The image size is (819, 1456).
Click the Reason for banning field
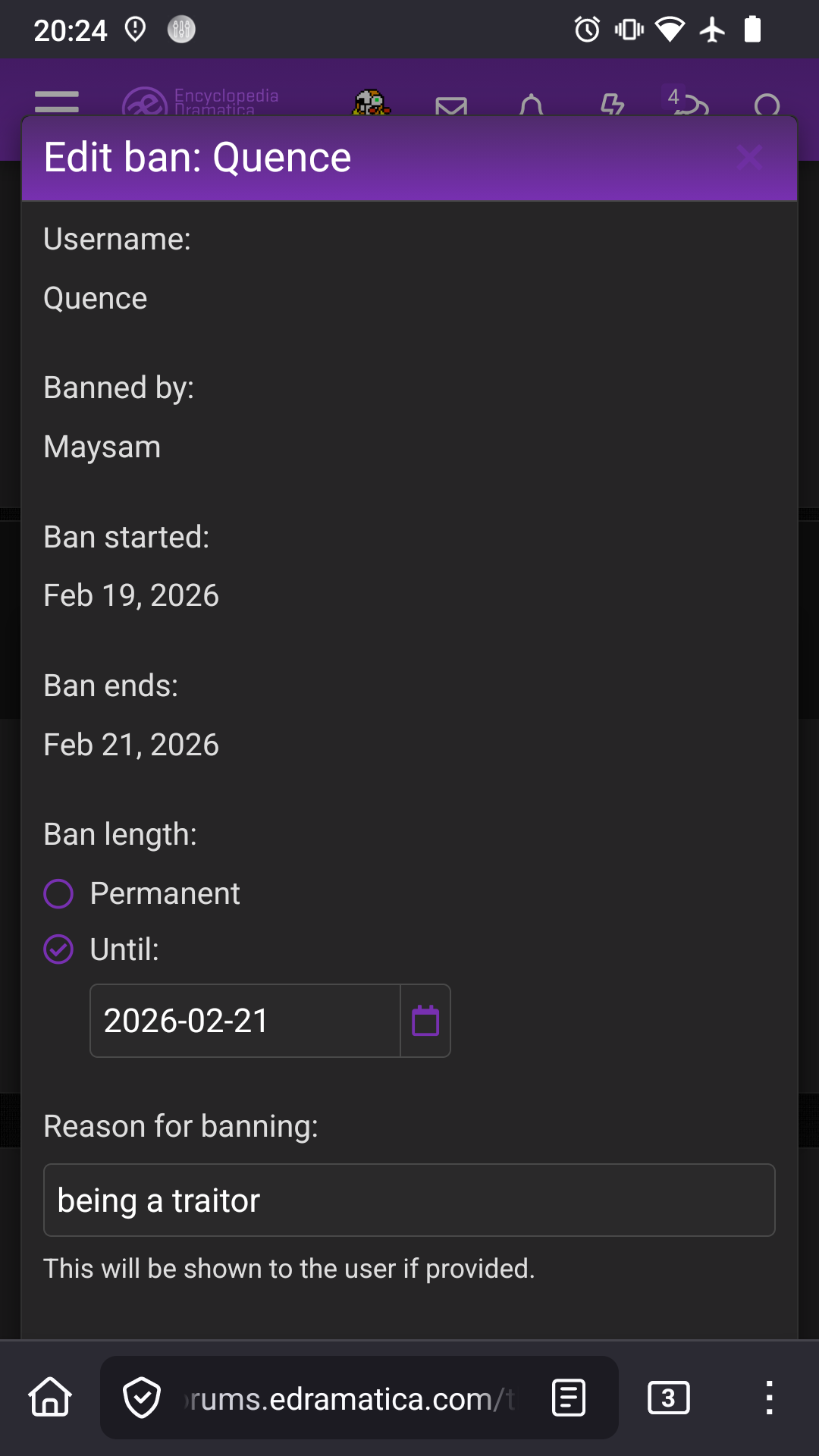click(x=409, y=1200)
